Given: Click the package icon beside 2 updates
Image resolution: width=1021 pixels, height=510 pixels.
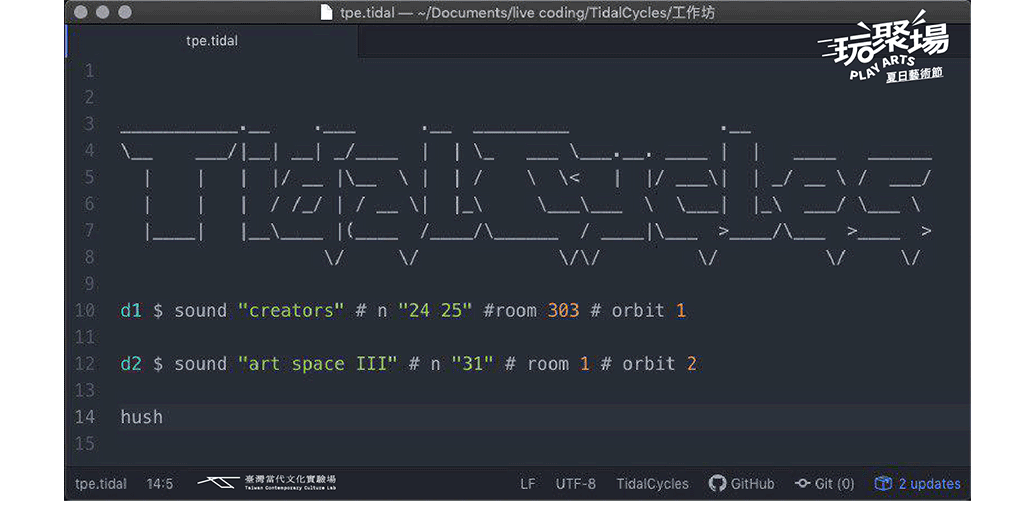Looking at the screenshot, I should (x=883, y=484).
